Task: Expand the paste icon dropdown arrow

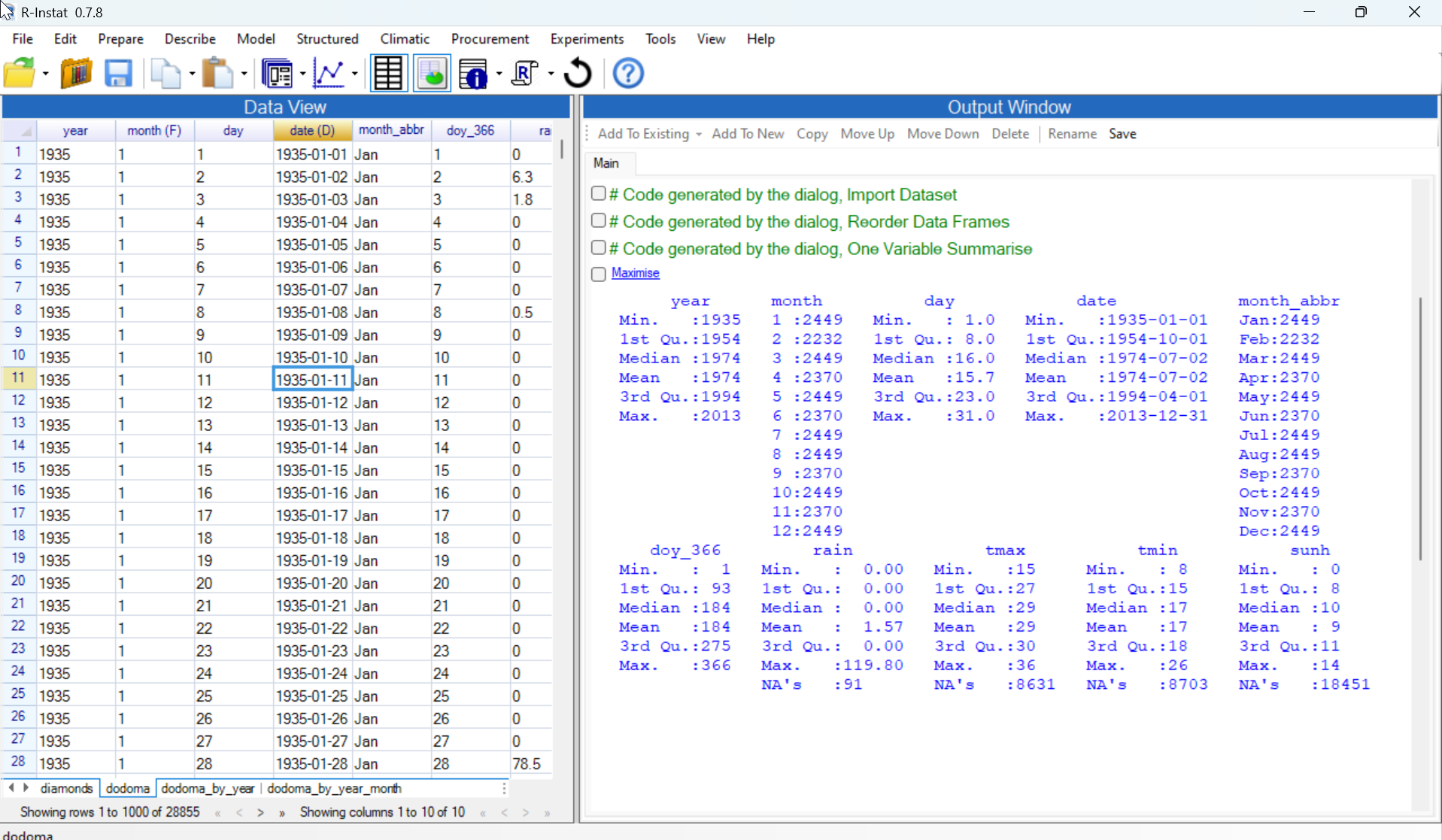Action: click(x=244, y=74)
